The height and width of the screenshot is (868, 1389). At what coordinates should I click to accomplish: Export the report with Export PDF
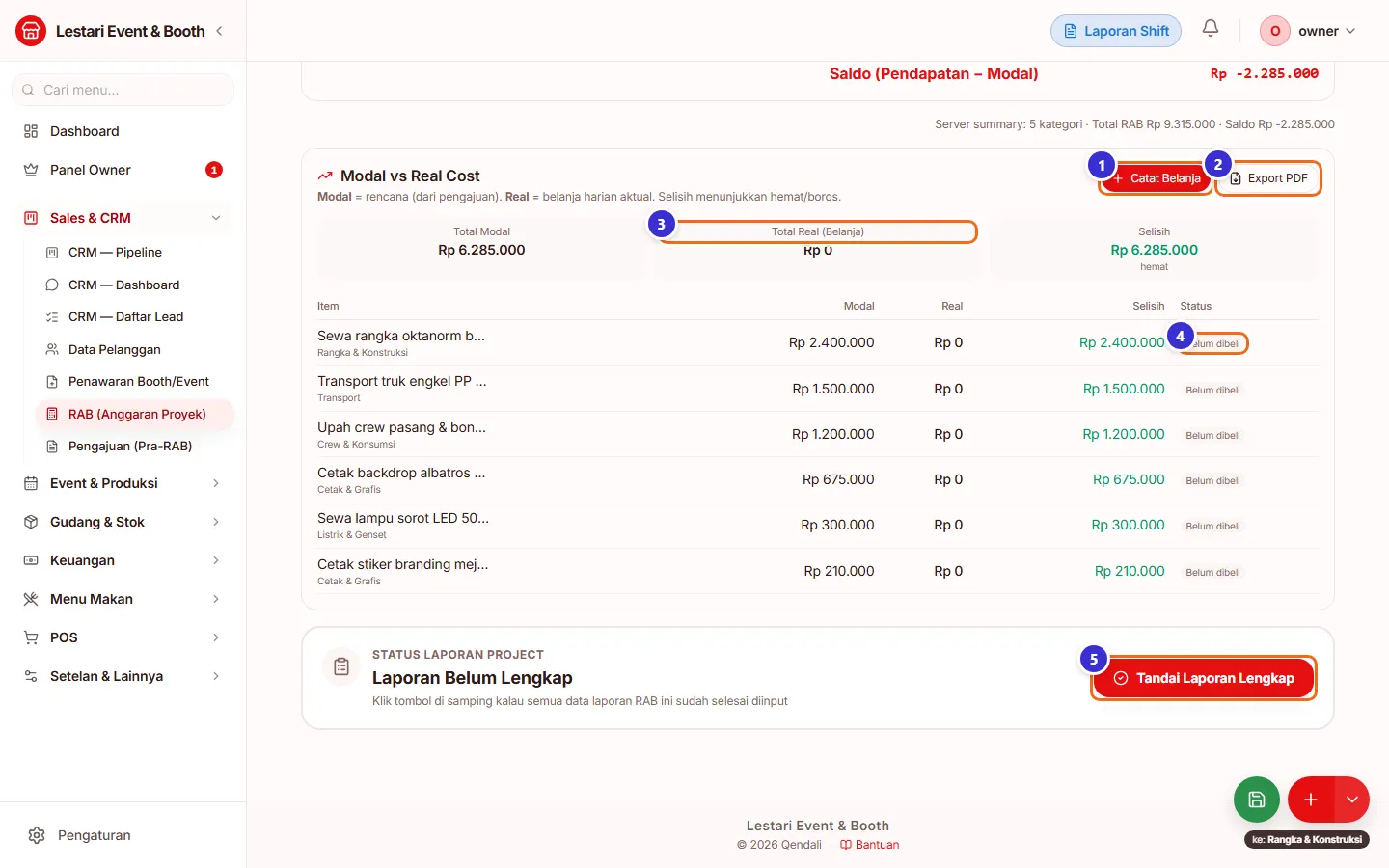tap(1267, 178)
